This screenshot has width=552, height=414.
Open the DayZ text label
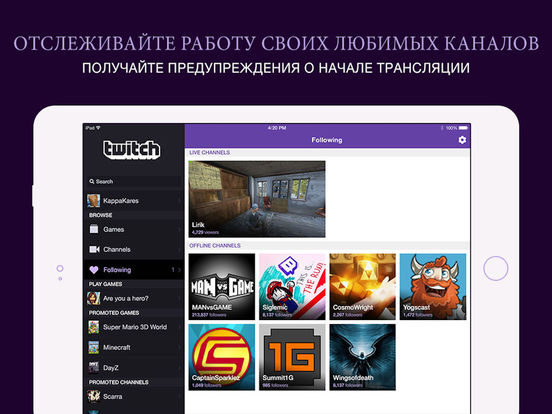pos(111,368)
